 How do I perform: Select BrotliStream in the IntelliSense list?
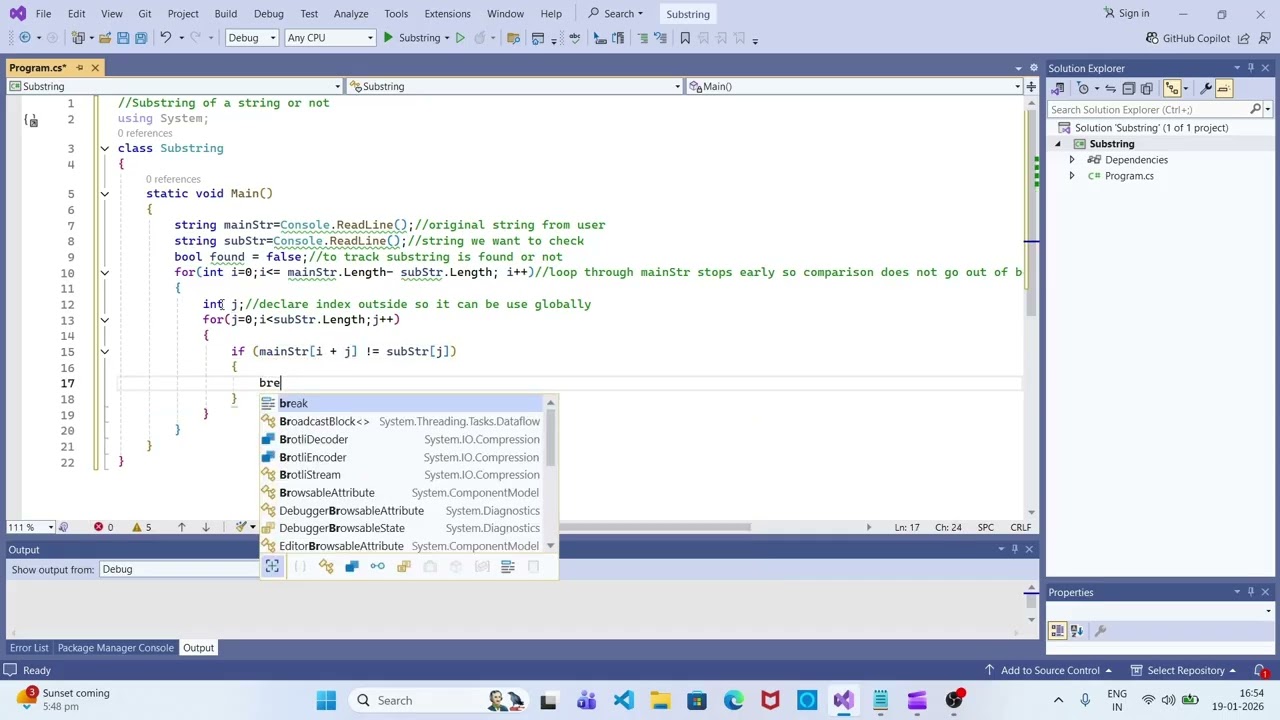(x=402, y=475)
